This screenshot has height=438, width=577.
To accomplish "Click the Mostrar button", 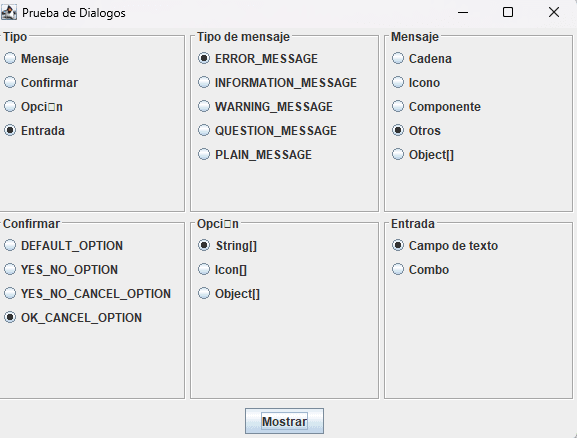I will coord(284,421).
